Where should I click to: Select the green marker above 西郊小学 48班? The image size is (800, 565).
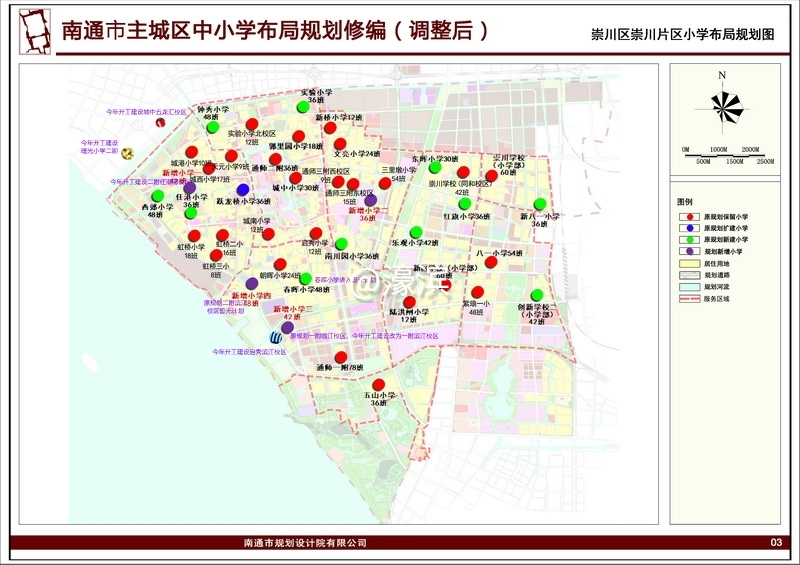click(x=158, y=195)
